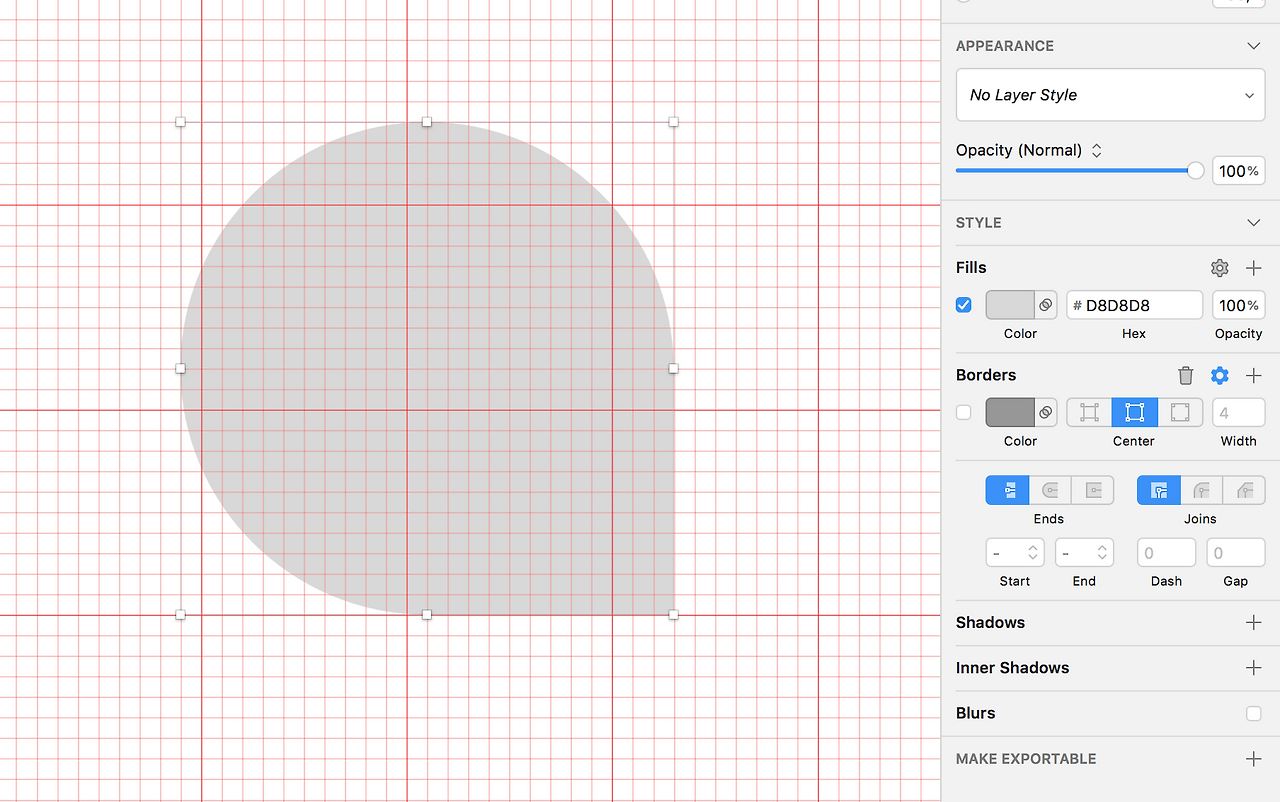
Task: Click the top-right selection handle
Action: coord(673,122)
